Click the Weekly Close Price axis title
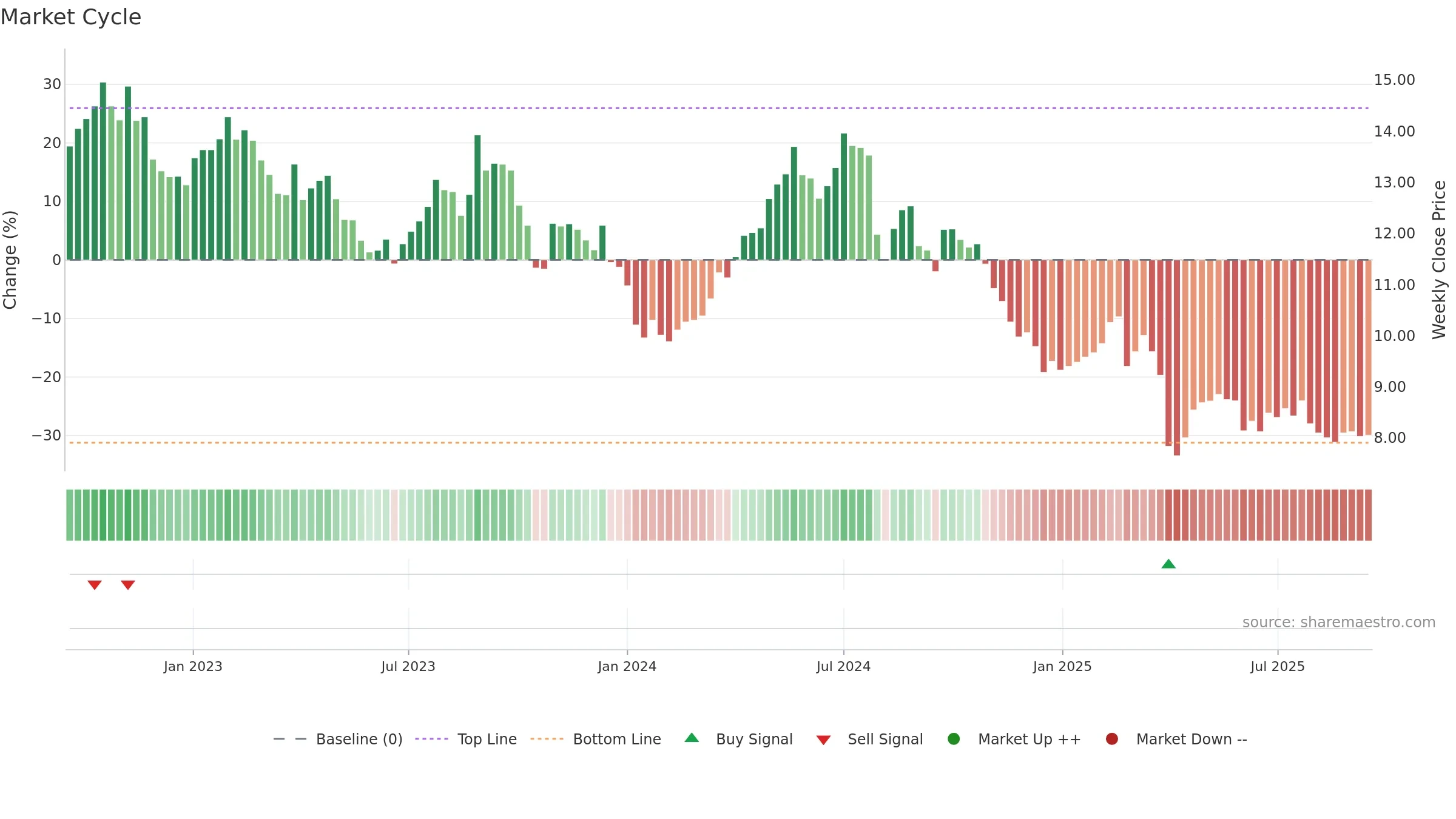 click(1439, 260)
